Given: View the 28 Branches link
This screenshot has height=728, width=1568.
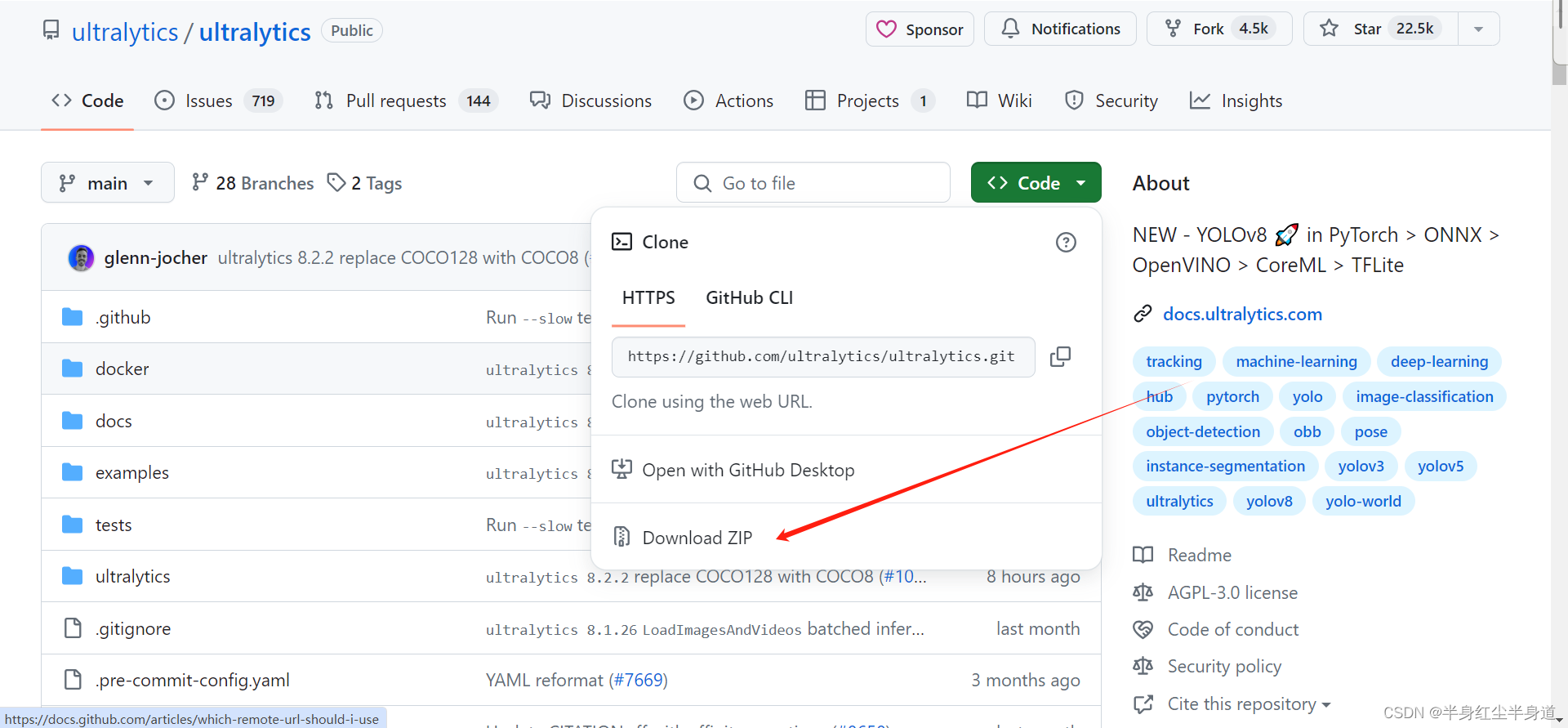Looking at the screenshot, I should [252, 183].
